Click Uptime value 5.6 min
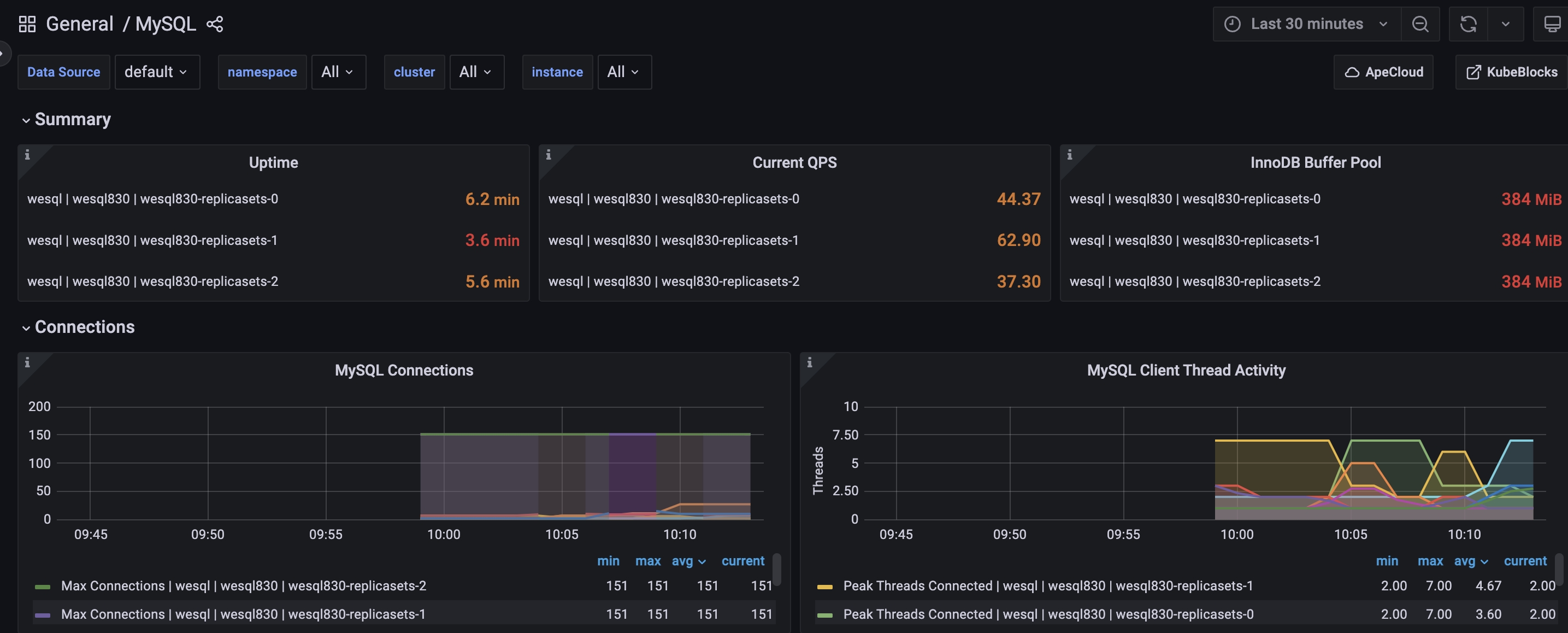Image resolution: width=1568 pixels, height=633 pixels. tap(492, 282)
